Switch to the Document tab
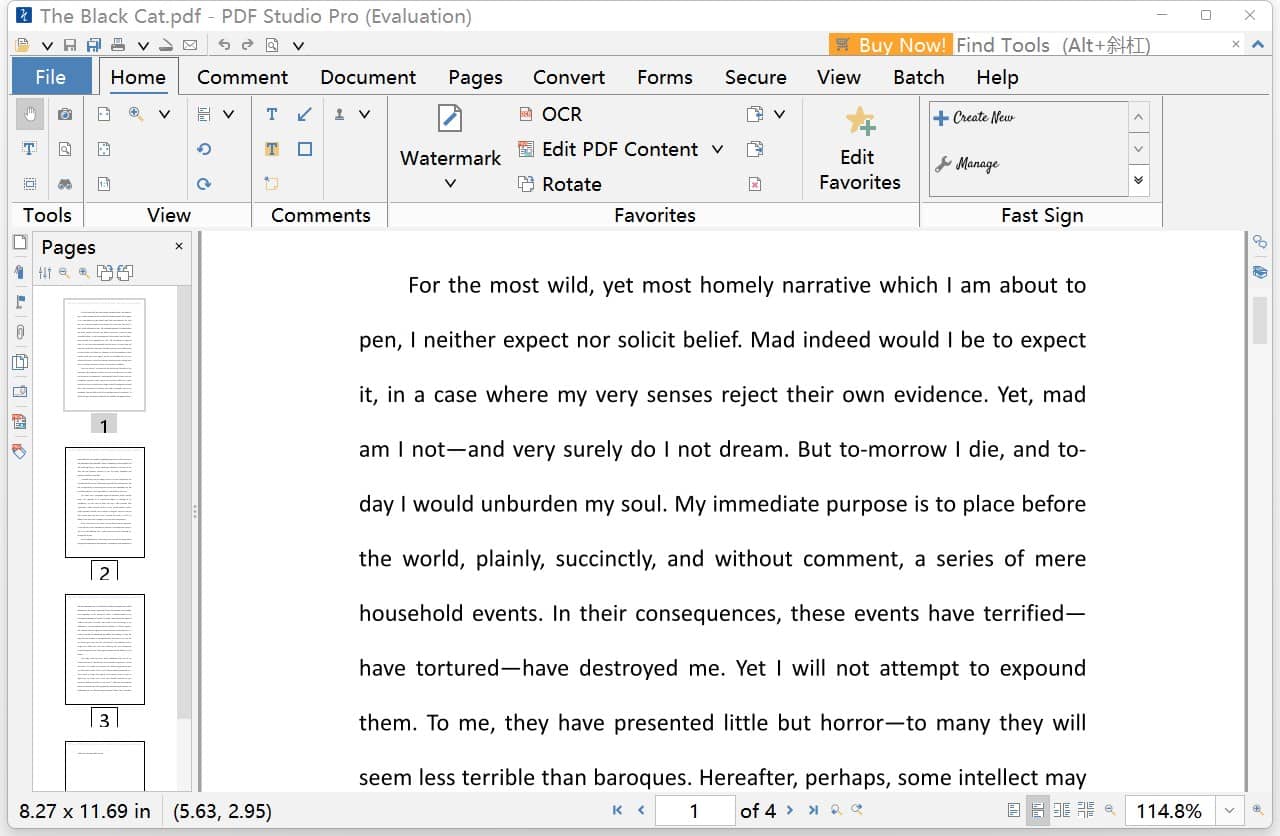Screen dimensions: 1280x836 click(368, 77)
